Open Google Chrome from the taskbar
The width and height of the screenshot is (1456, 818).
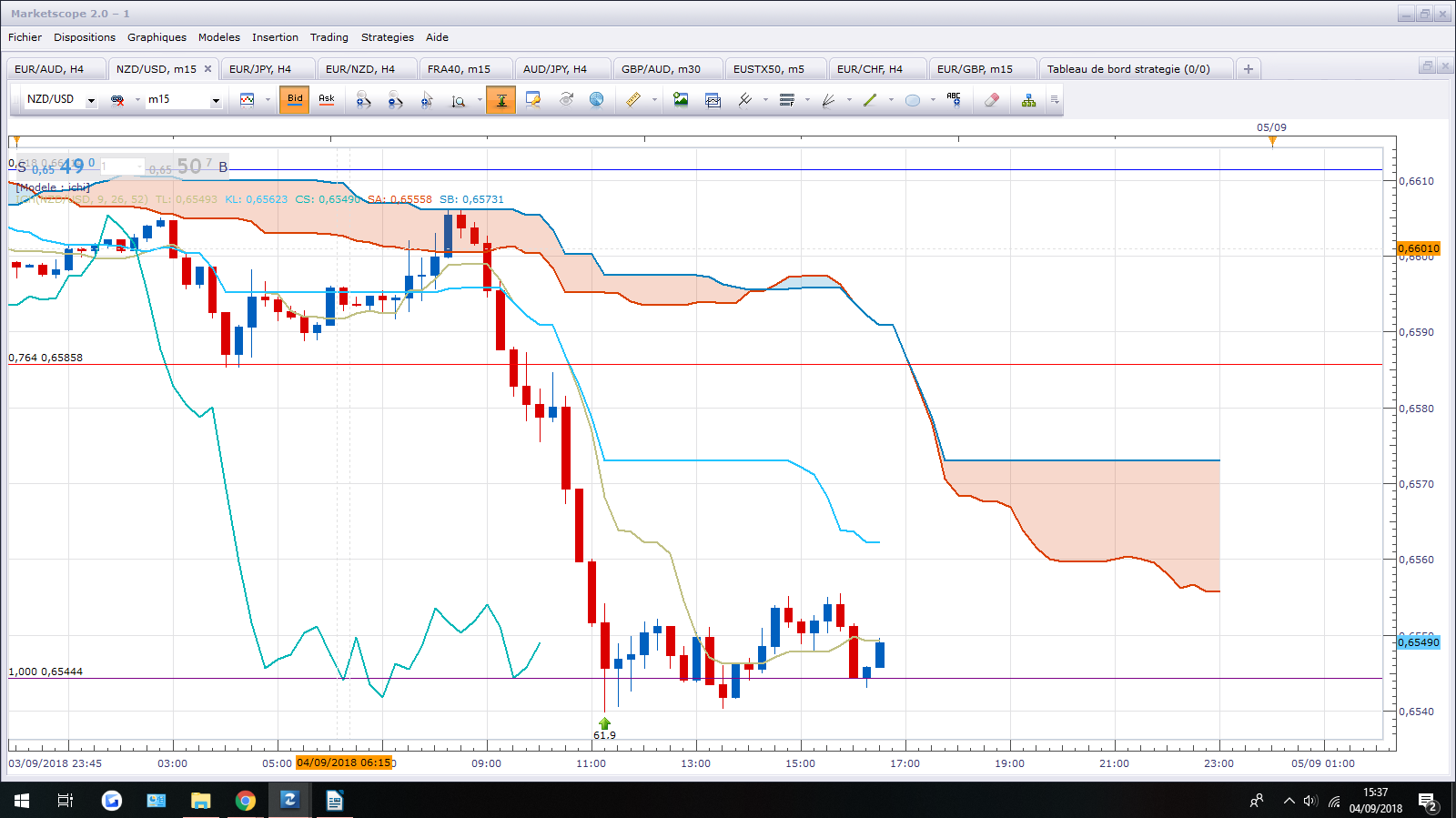tap(246, 801)
